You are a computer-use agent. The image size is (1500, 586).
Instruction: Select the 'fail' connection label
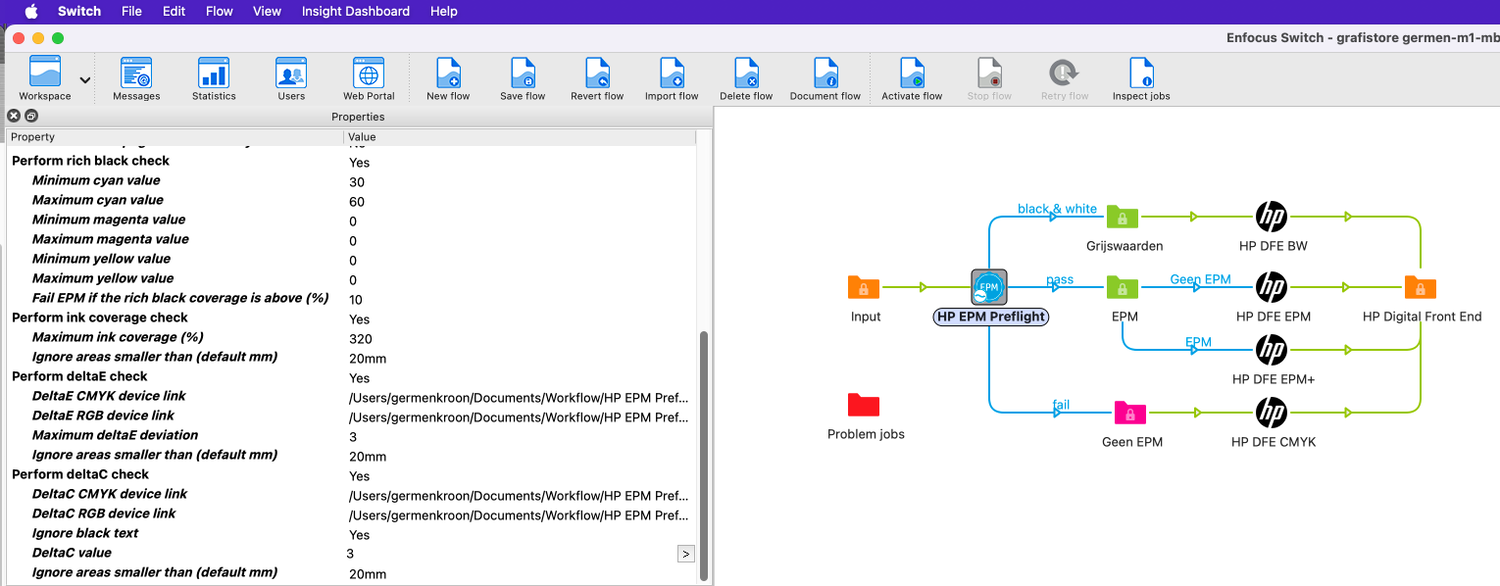[x=1061, y=405]
